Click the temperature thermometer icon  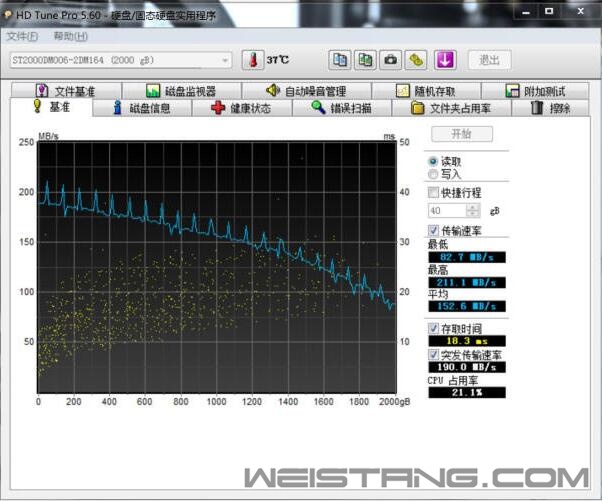pyautogui.click(x=253, y=60)
